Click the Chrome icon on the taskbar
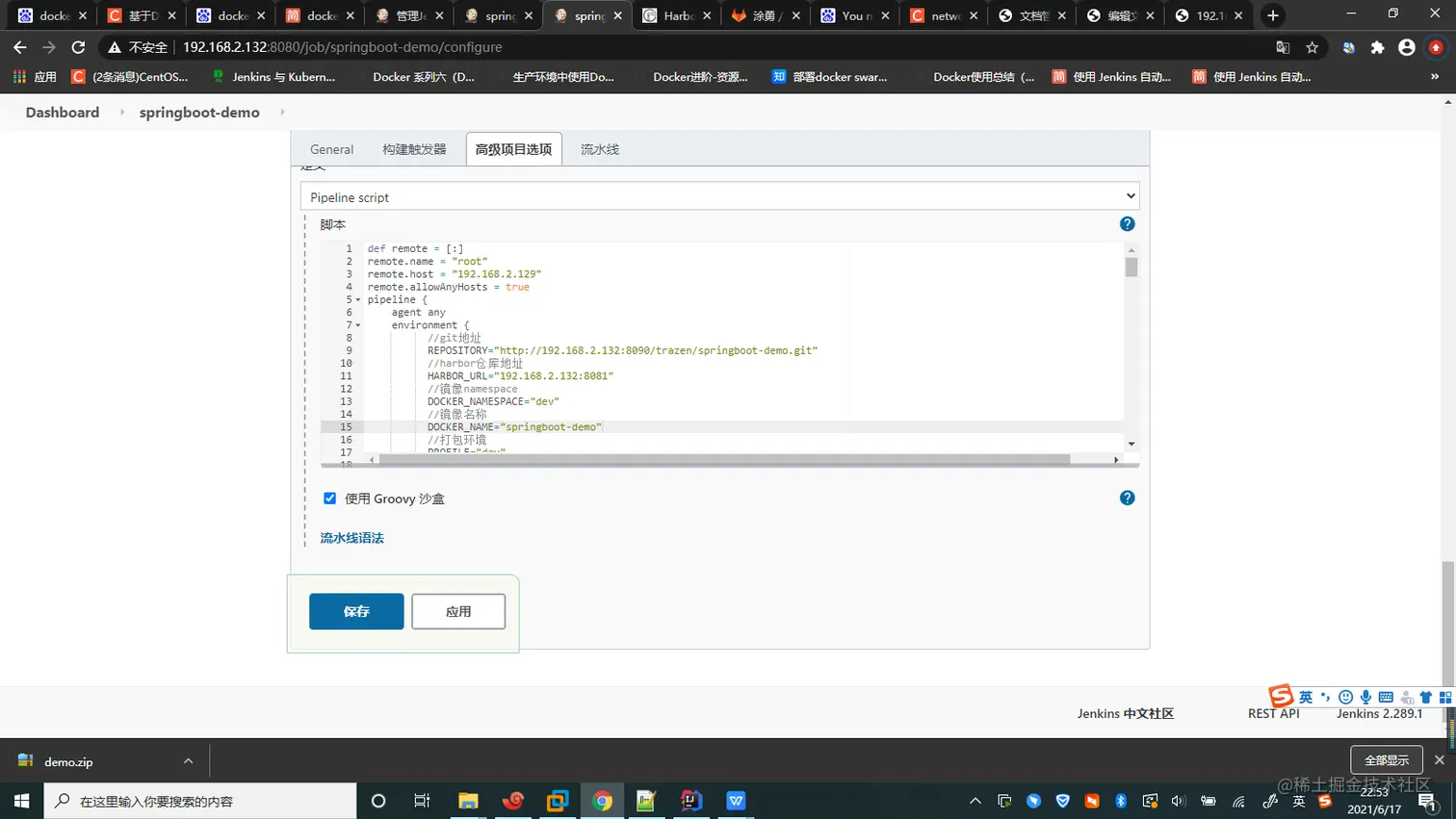Viewport: 1456px width, 819px height. (602, 801)
